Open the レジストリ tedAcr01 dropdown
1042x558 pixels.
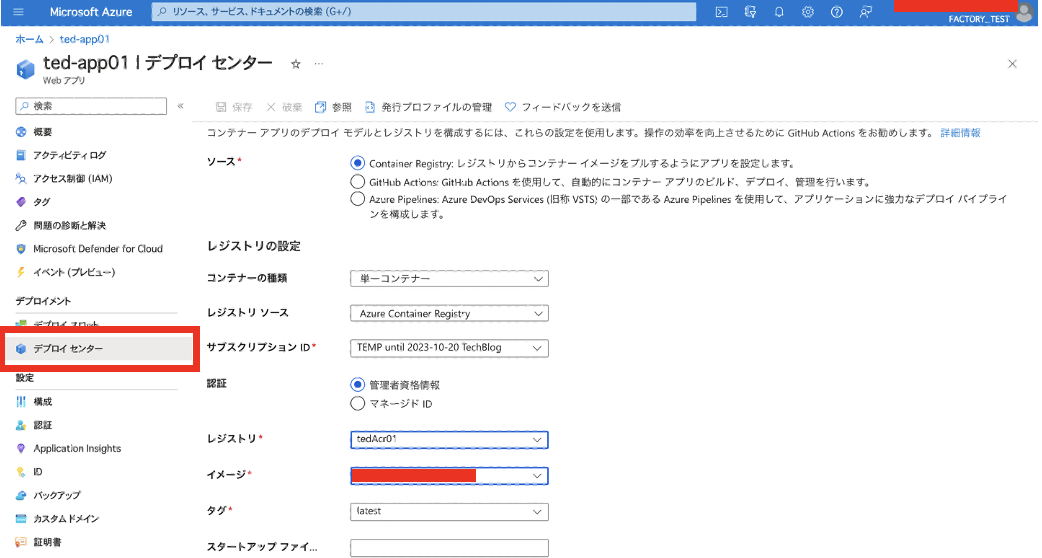tap(449, 439)
